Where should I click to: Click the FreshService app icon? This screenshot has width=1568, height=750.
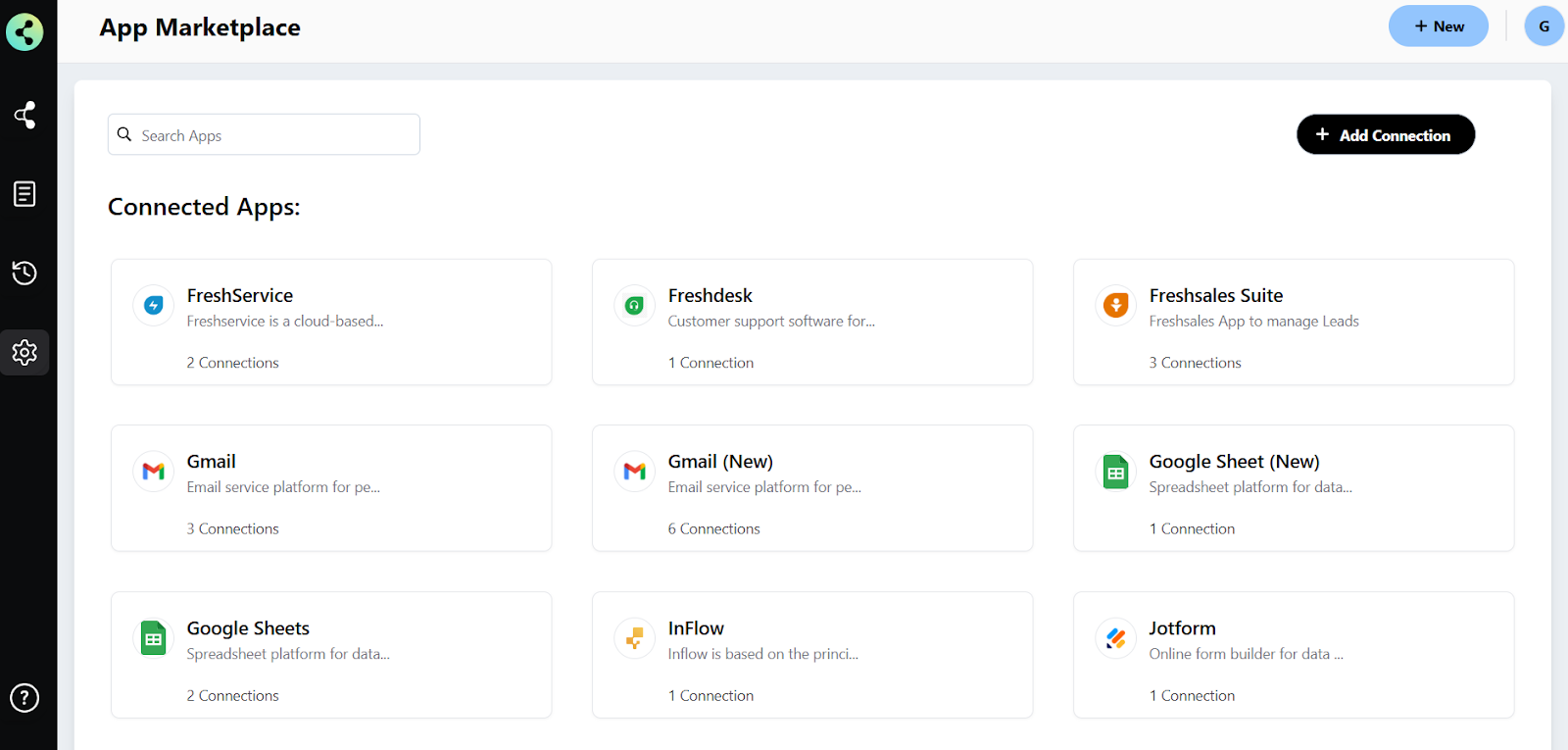click(154, 306)
